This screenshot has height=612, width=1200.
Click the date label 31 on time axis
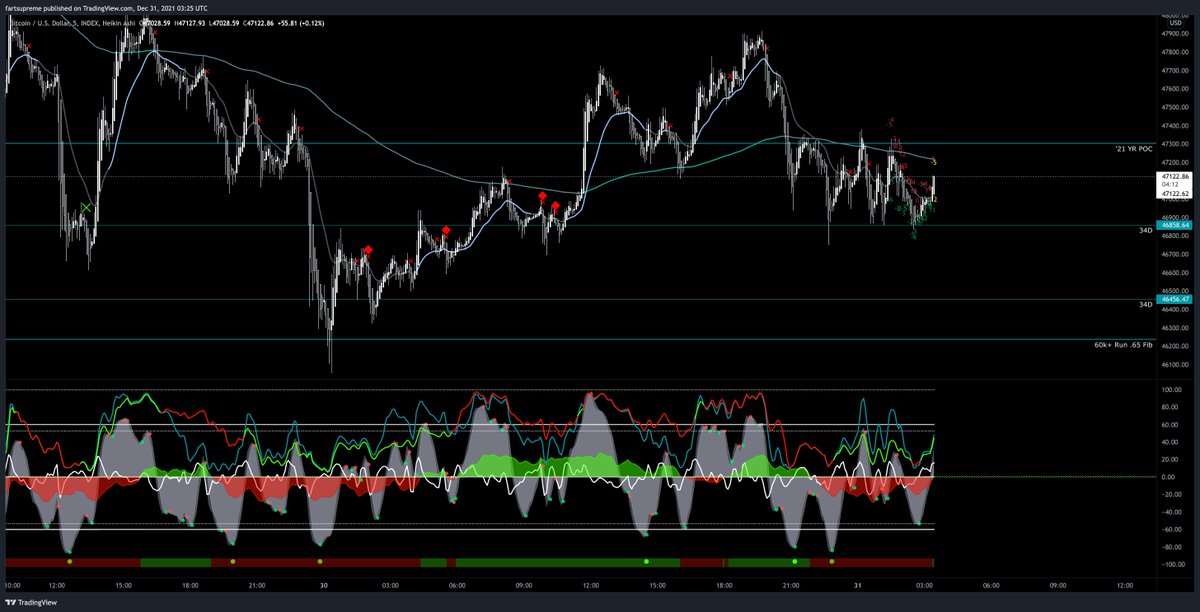858,585
